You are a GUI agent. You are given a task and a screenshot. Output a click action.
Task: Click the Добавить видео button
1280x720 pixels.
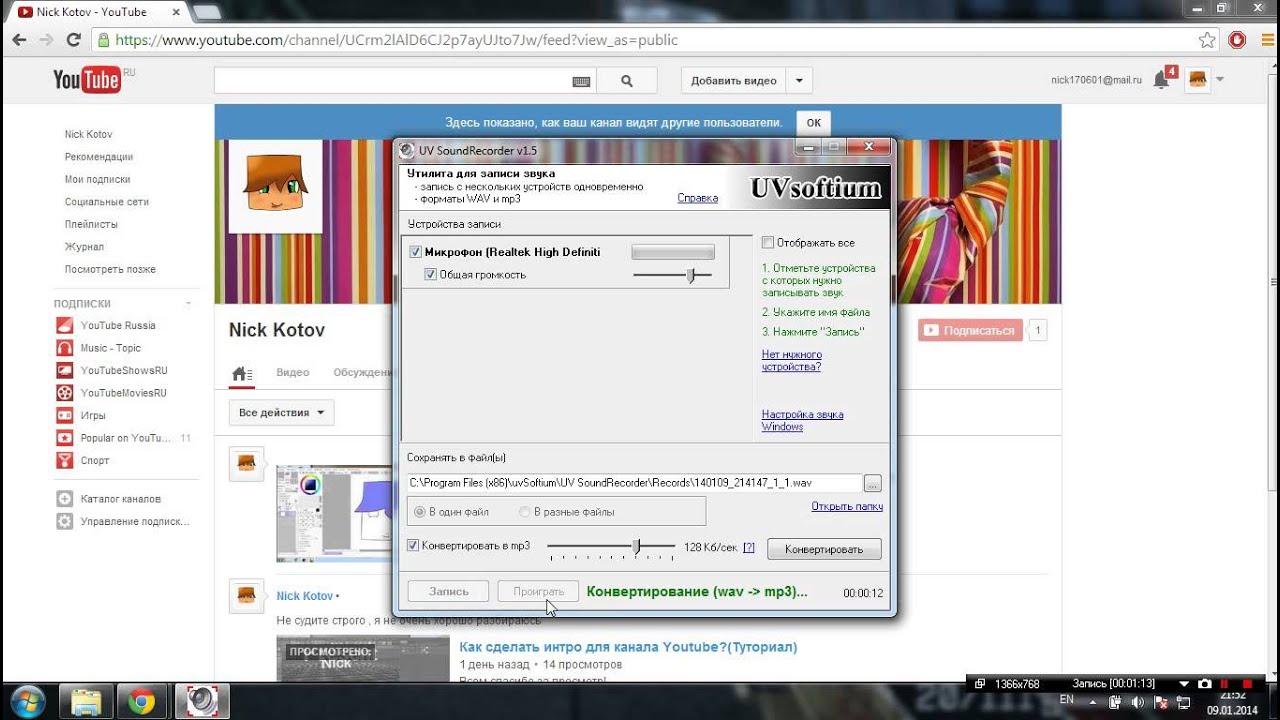734,81
